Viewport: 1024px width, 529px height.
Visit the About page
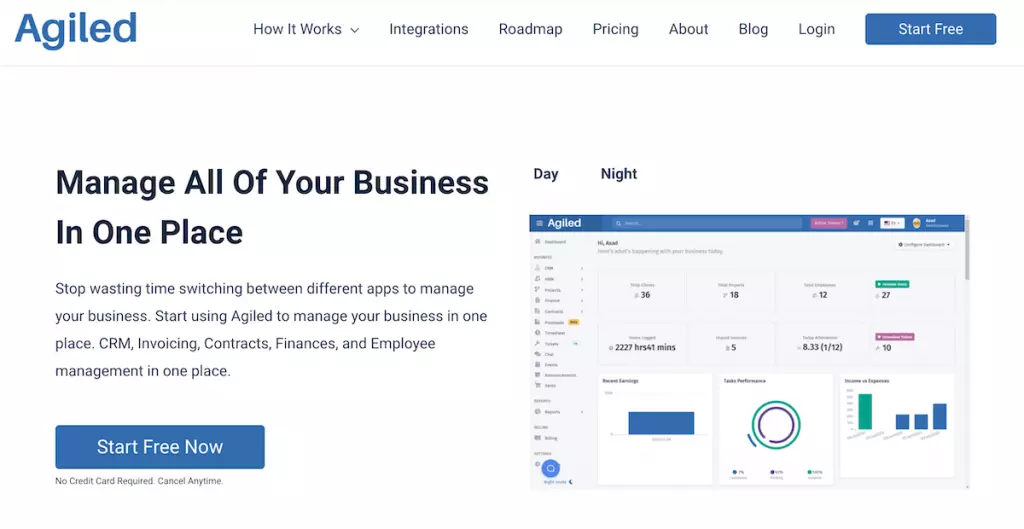click(688, 29)
